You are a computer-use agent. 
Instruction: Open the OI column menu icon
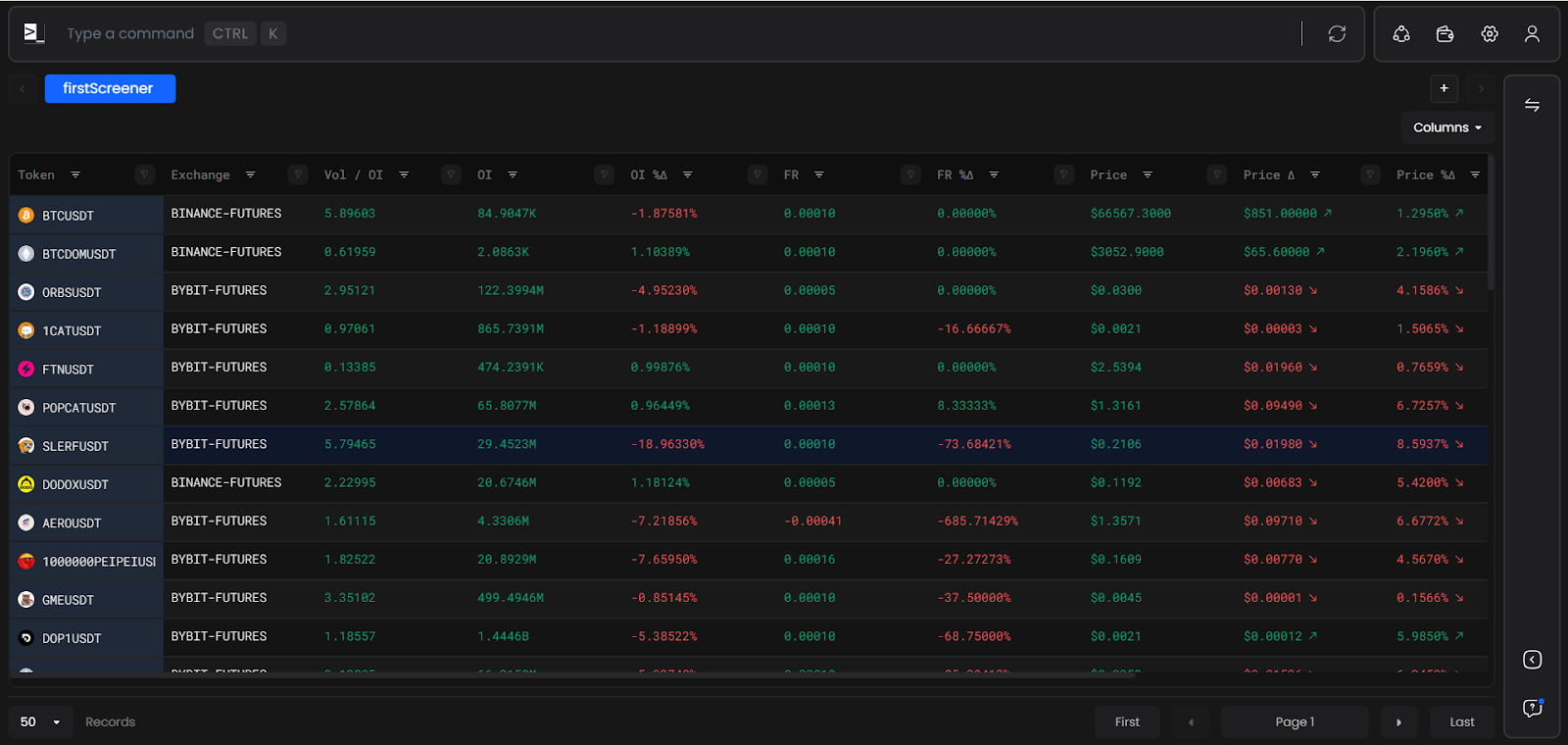[x=513, y=174]
